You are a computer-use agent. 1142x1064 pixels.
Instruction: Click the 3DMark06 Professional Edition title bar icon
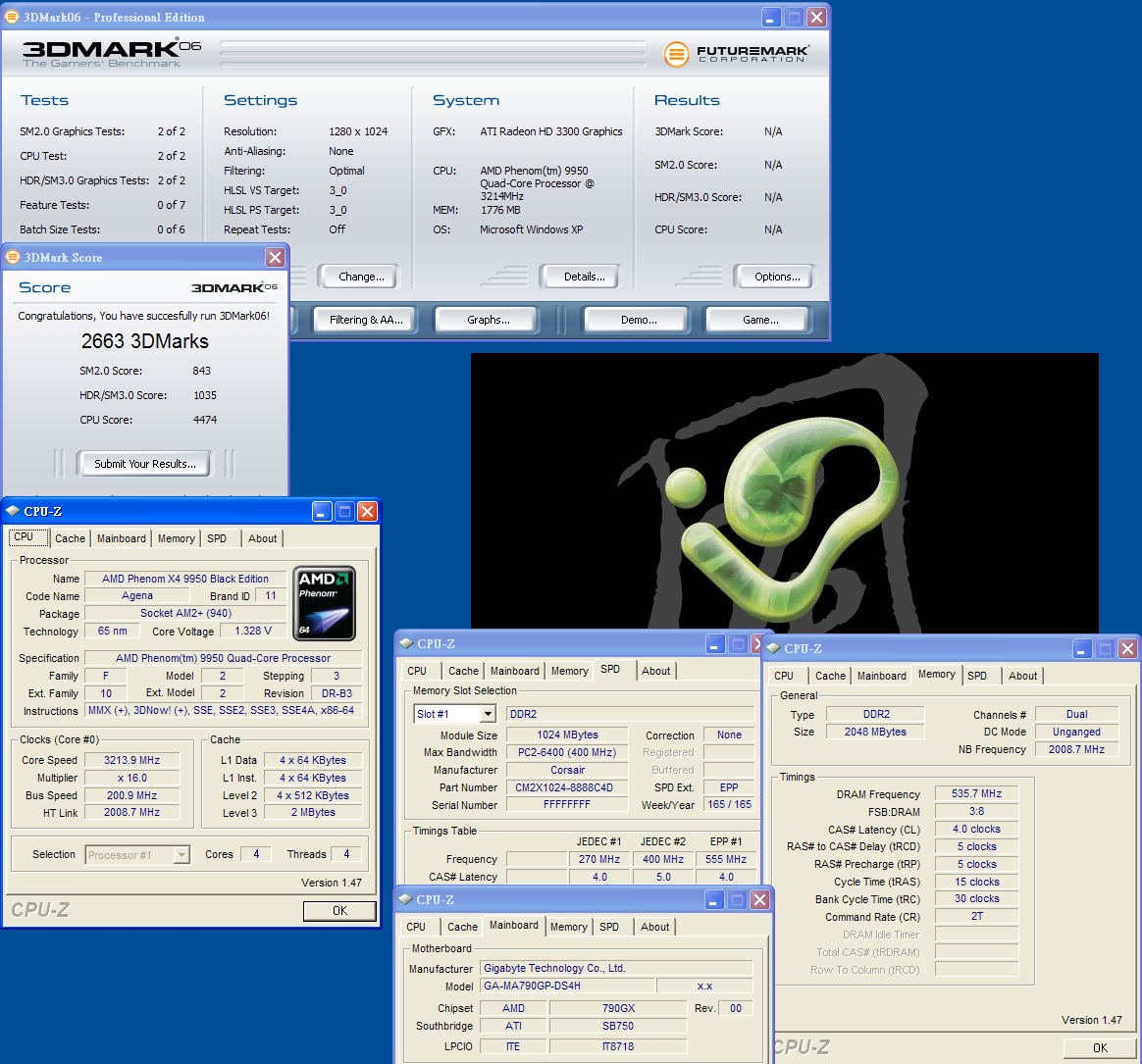12,17
